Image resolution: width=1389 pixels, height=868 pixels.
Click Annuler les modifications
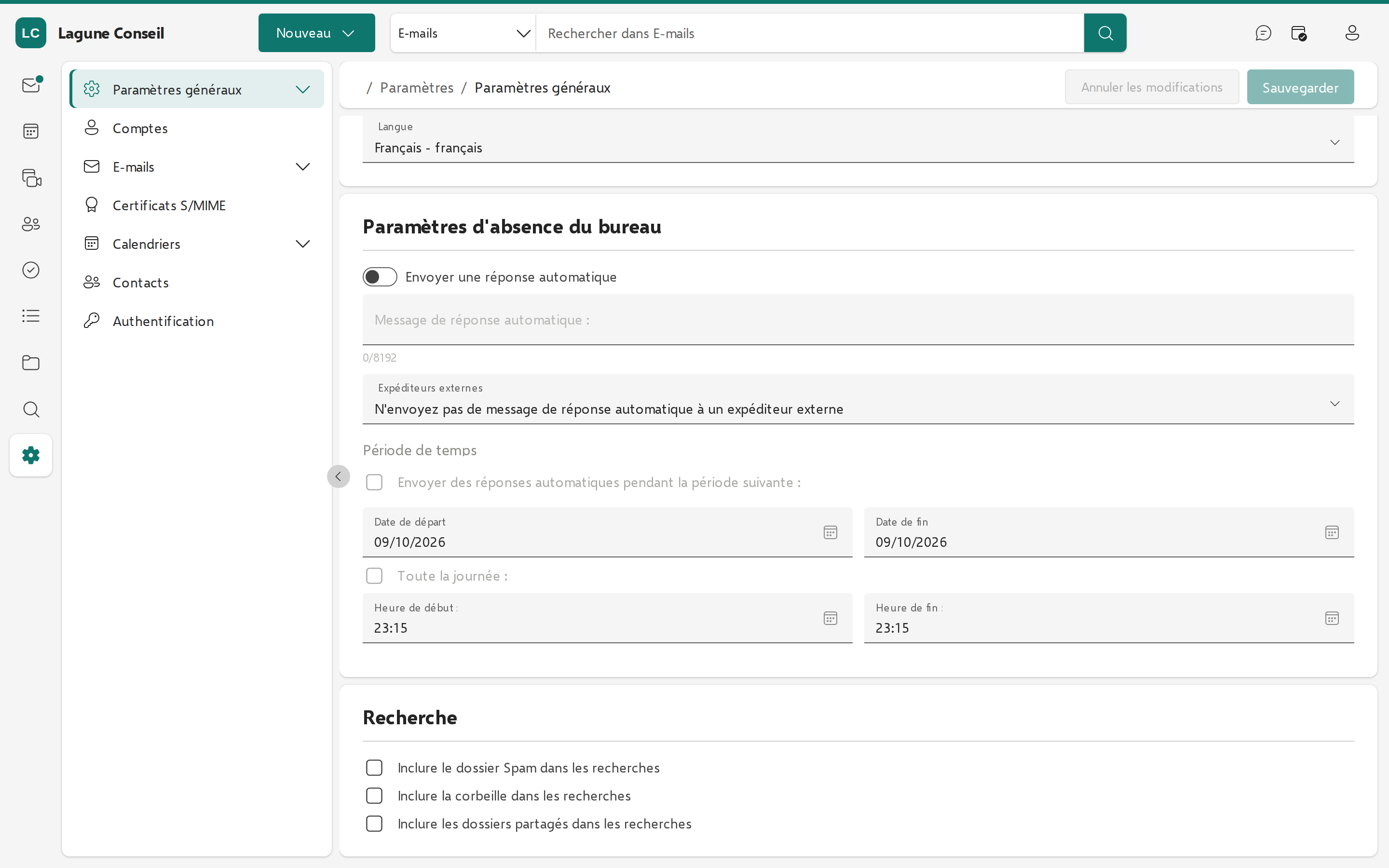(1151, 87)
